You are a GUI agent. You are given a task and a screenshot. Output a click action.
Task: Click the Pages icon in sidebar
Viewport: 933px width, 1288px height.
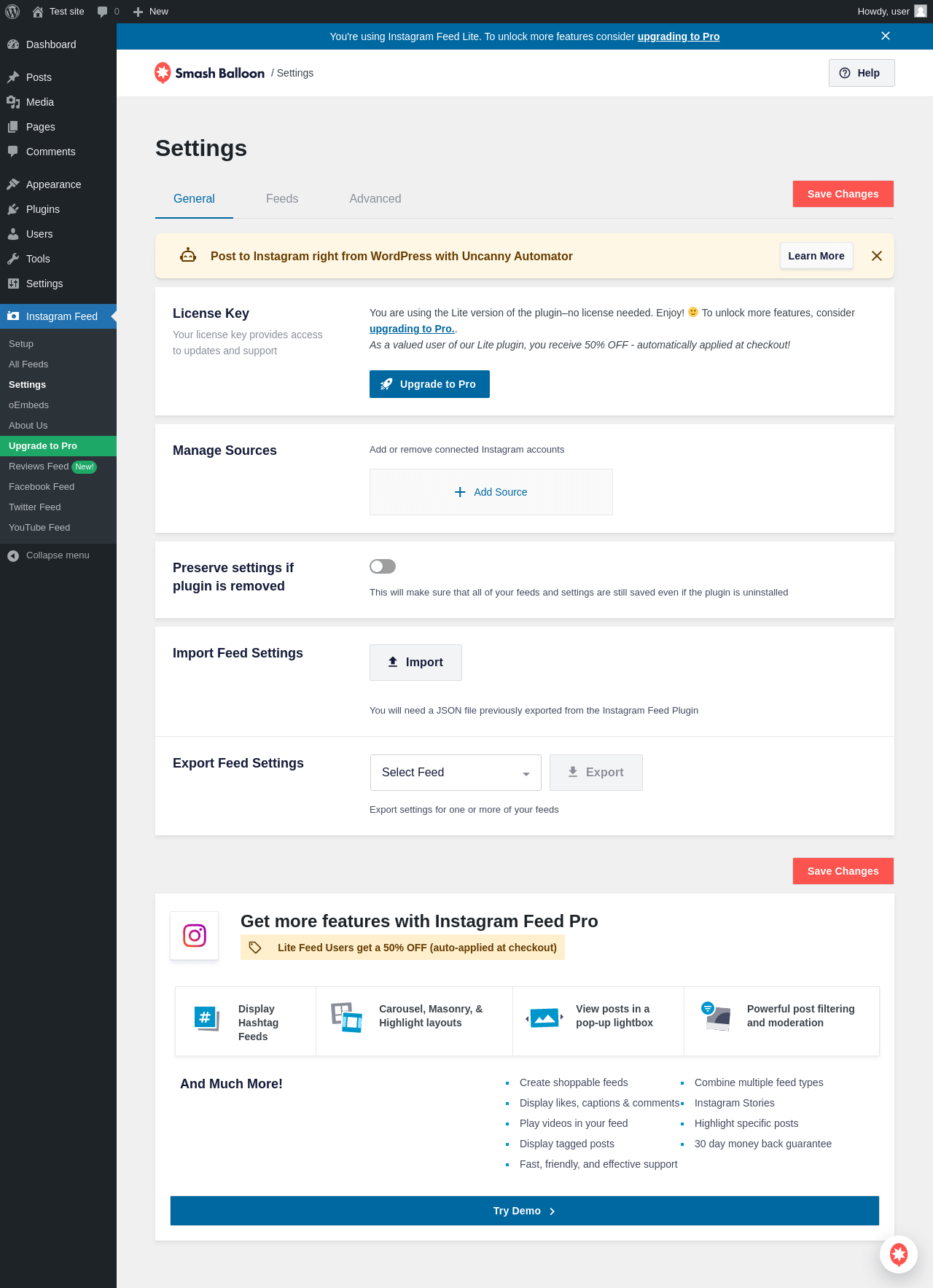click(13, 127)
